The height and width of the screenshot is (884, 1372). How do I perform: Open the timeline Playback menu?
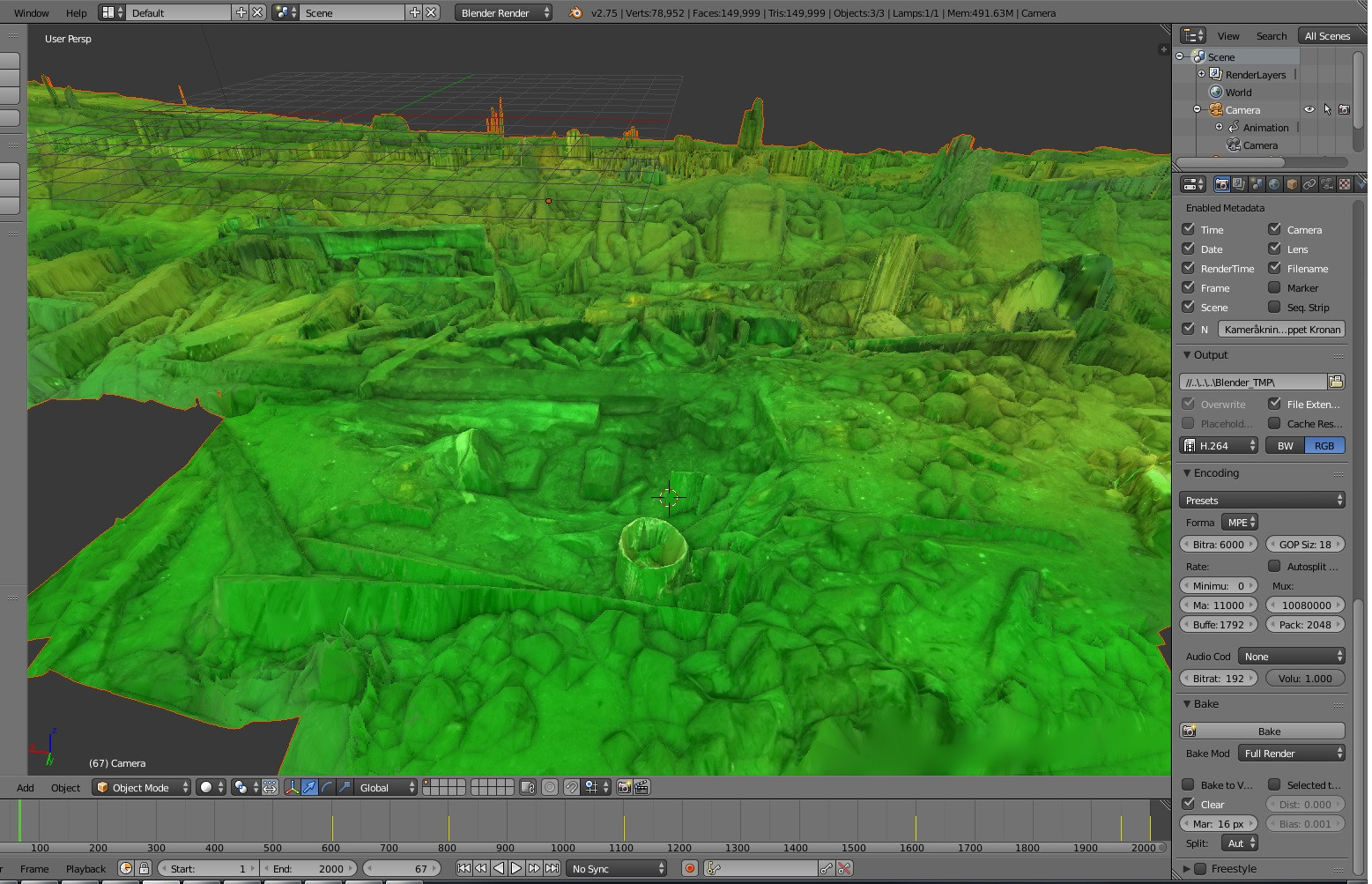85,868
